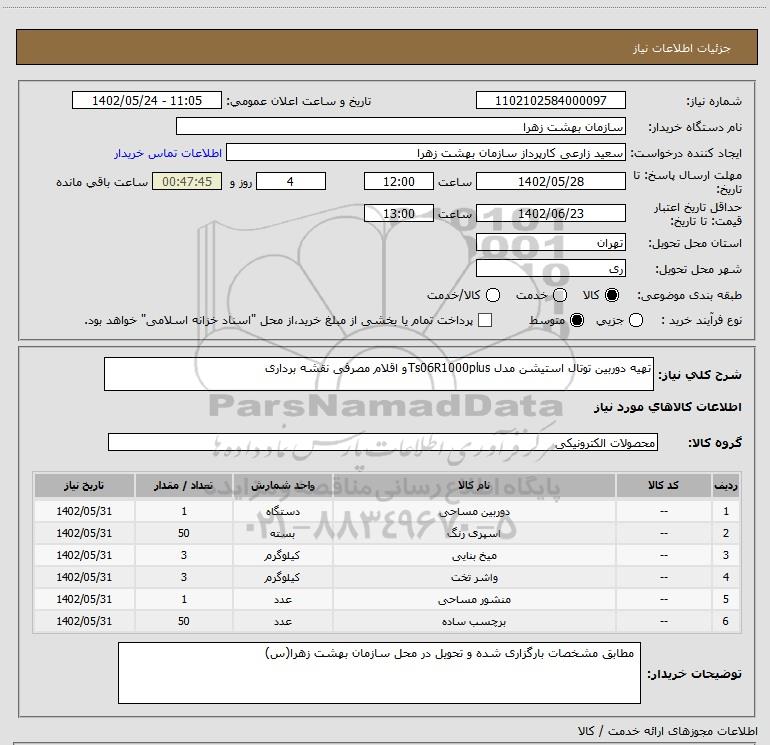Click the تاریخ نیاز column header
The height and width of the screenshot is (745, 770).
pyautogui.click(x=84, y=485)
